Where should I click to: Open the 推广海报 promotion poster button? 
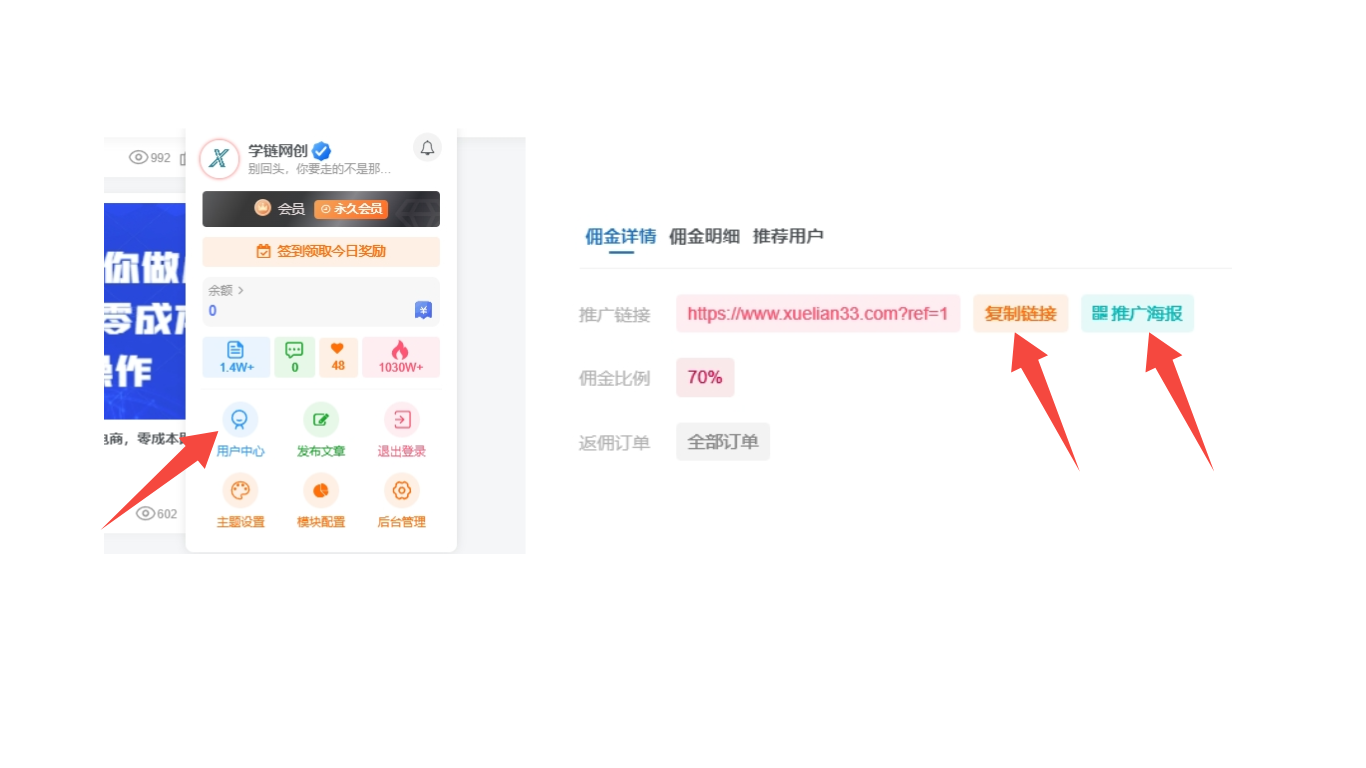[x=1137, y=313]
